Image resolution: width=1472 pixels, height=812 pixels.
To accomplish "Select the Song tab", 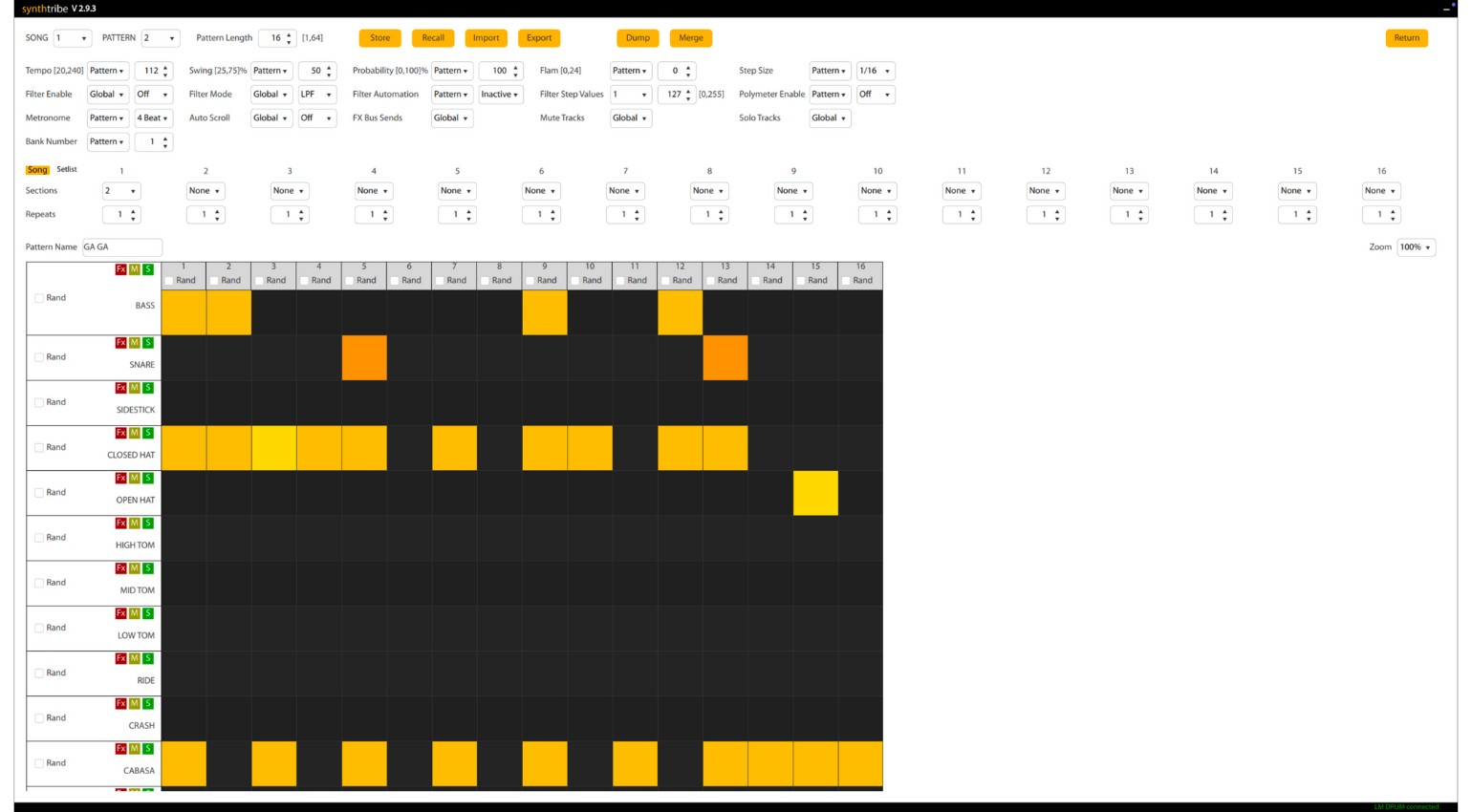I will pos(38,169).
